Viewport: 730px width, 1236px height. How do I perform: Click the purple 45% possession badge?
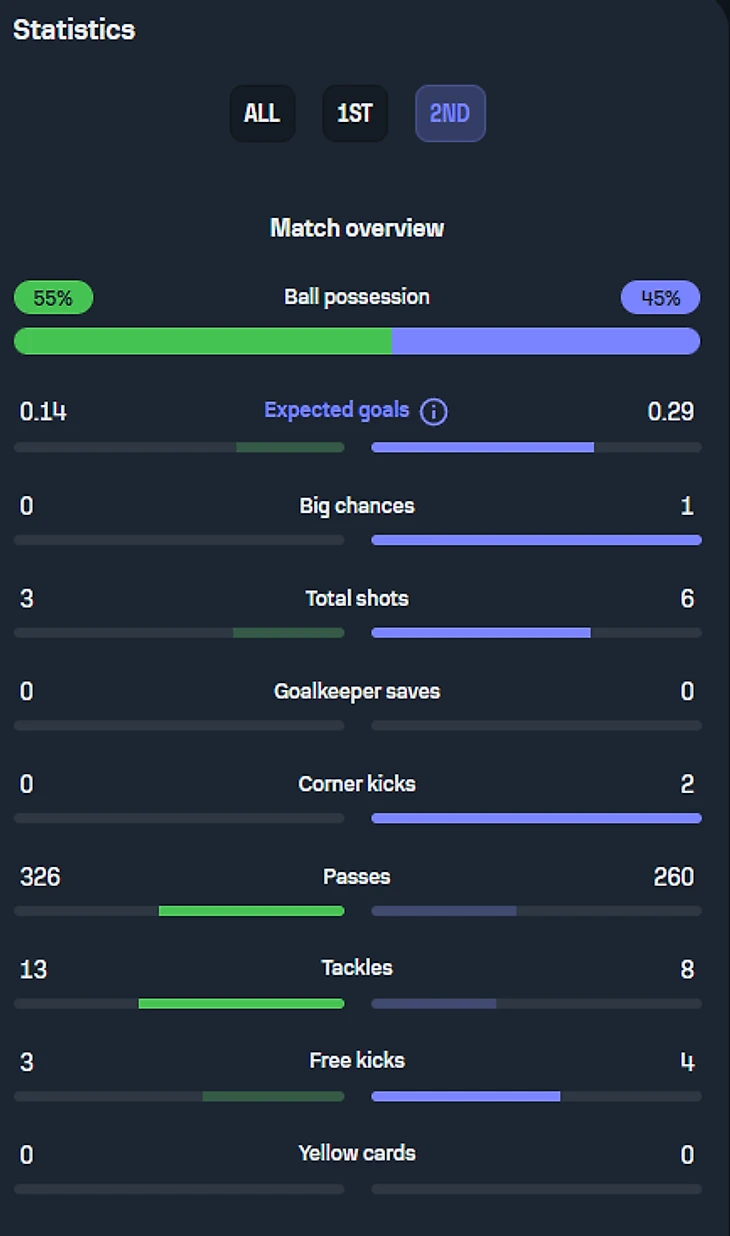[x=660, y=297]
